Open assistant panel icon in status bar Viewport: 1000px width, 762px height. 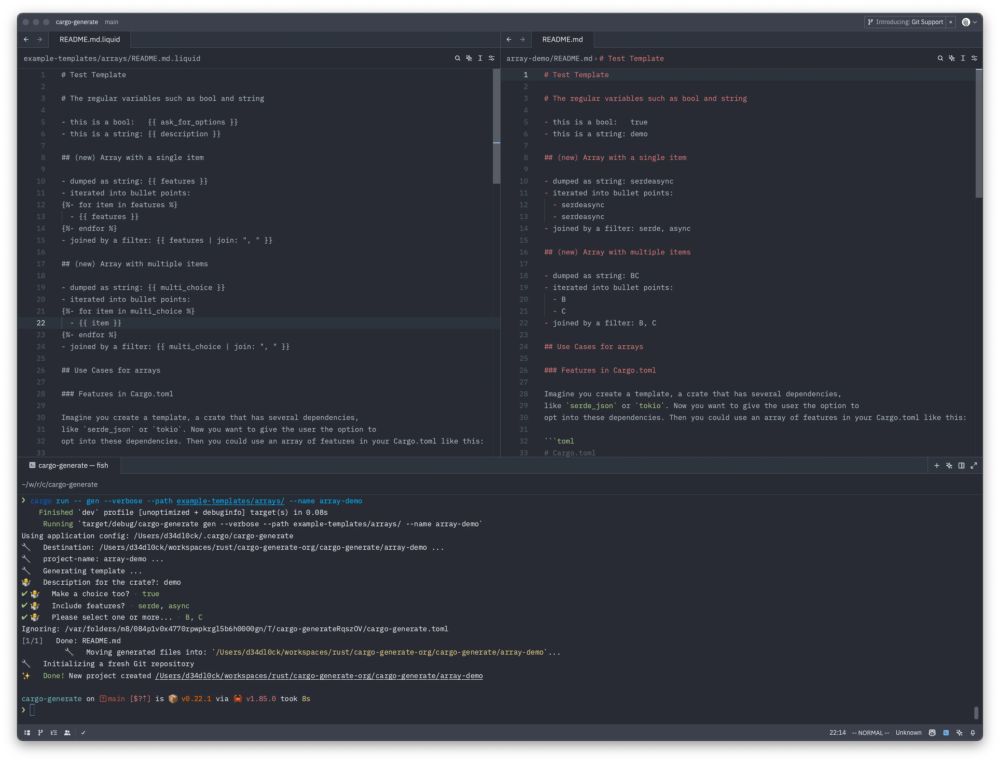[959, 733]
